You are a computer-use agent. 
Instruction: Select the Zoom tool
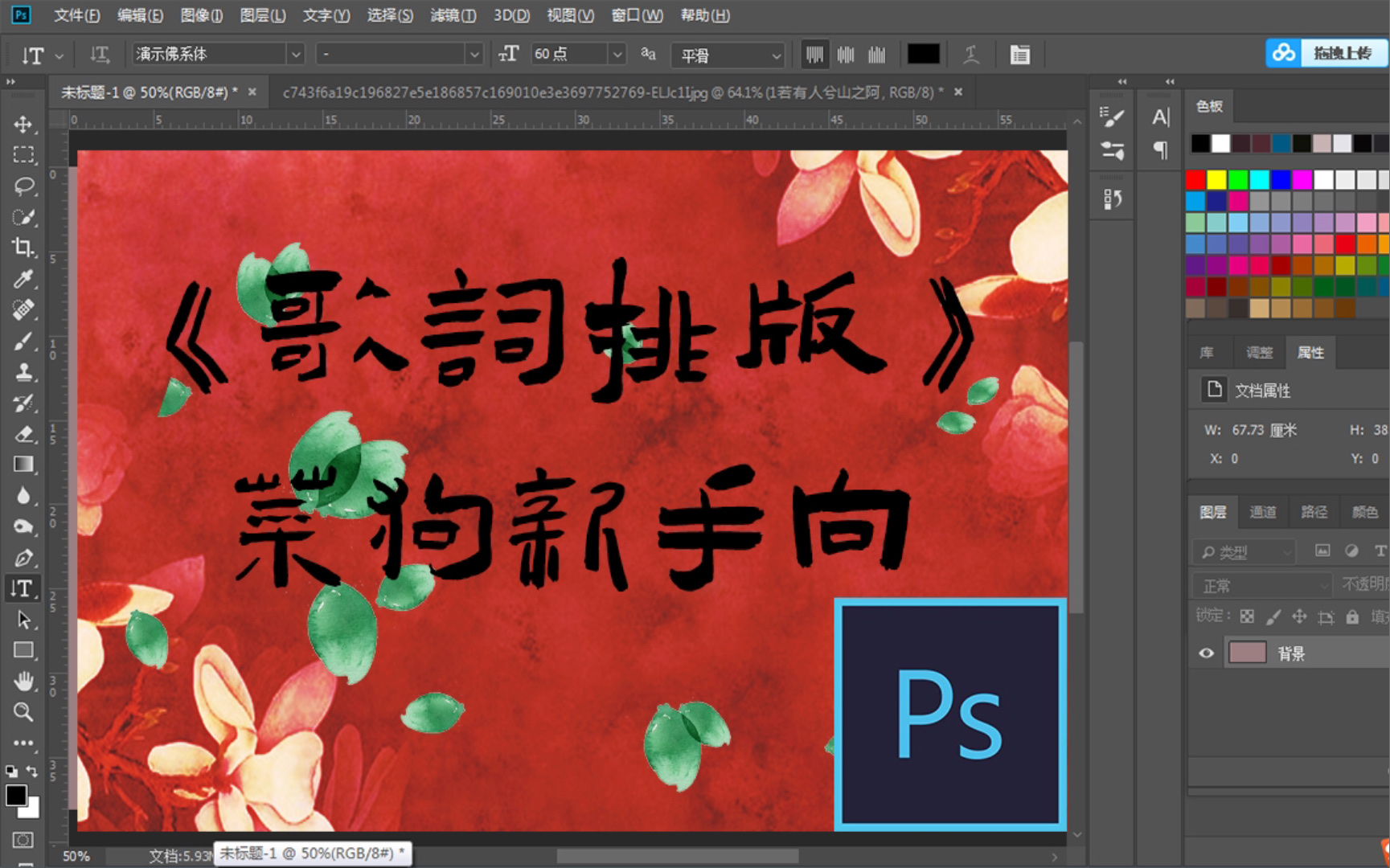tap(23, 712)
